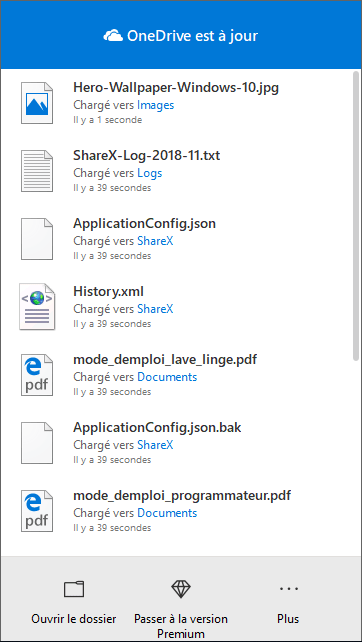Click the 'Il y a 1 seconde' timestamp
362x642 pixels.
pos(108,120)
